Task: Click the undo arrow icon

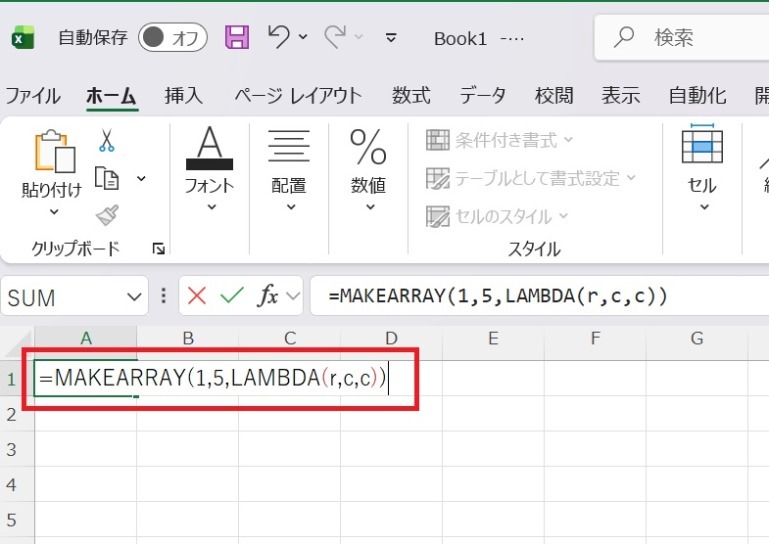Action: (x=279, y=37)
